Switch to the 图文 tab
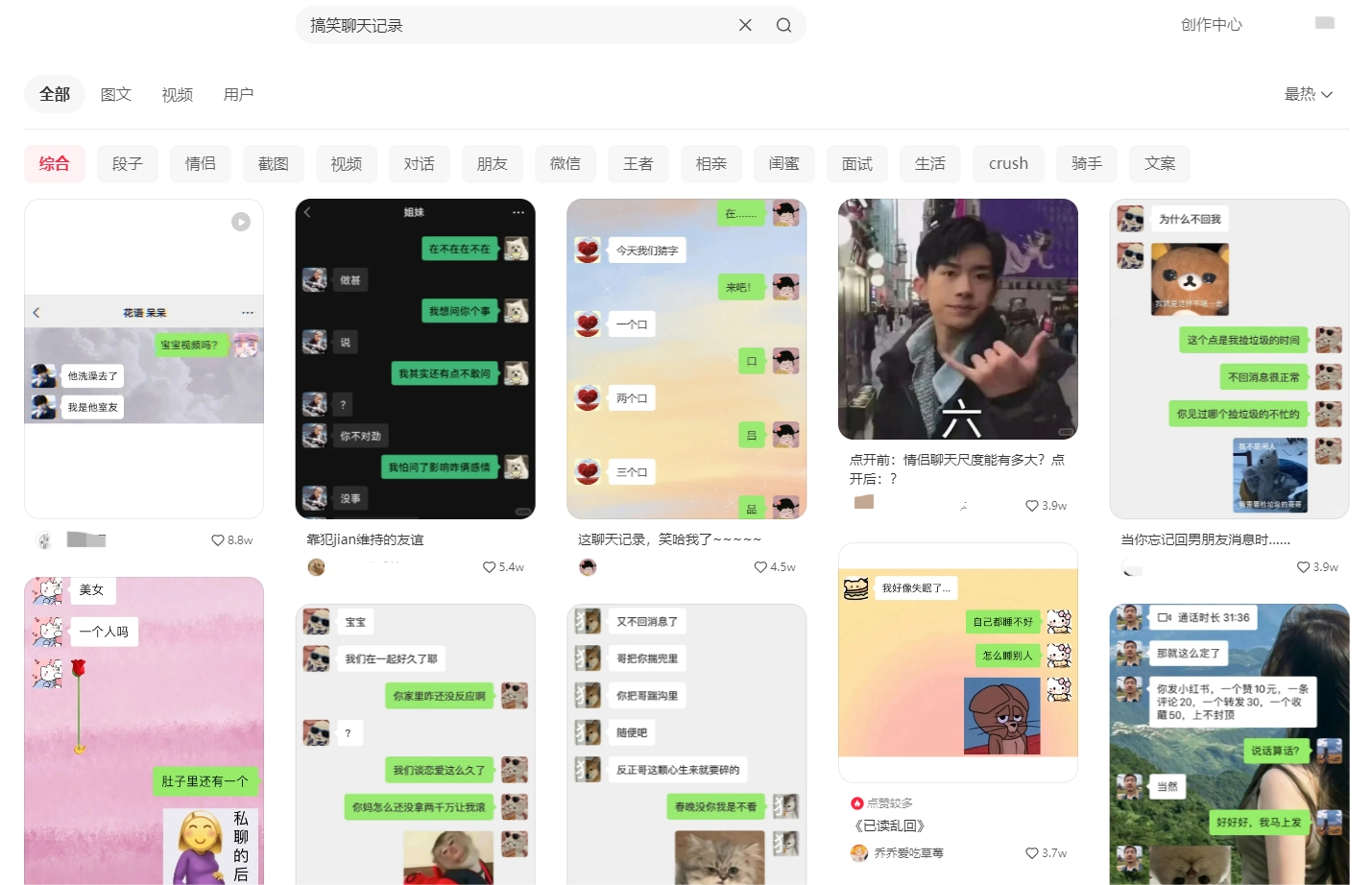Screen dimensions: 1372x885 click(x=116, y=94)
